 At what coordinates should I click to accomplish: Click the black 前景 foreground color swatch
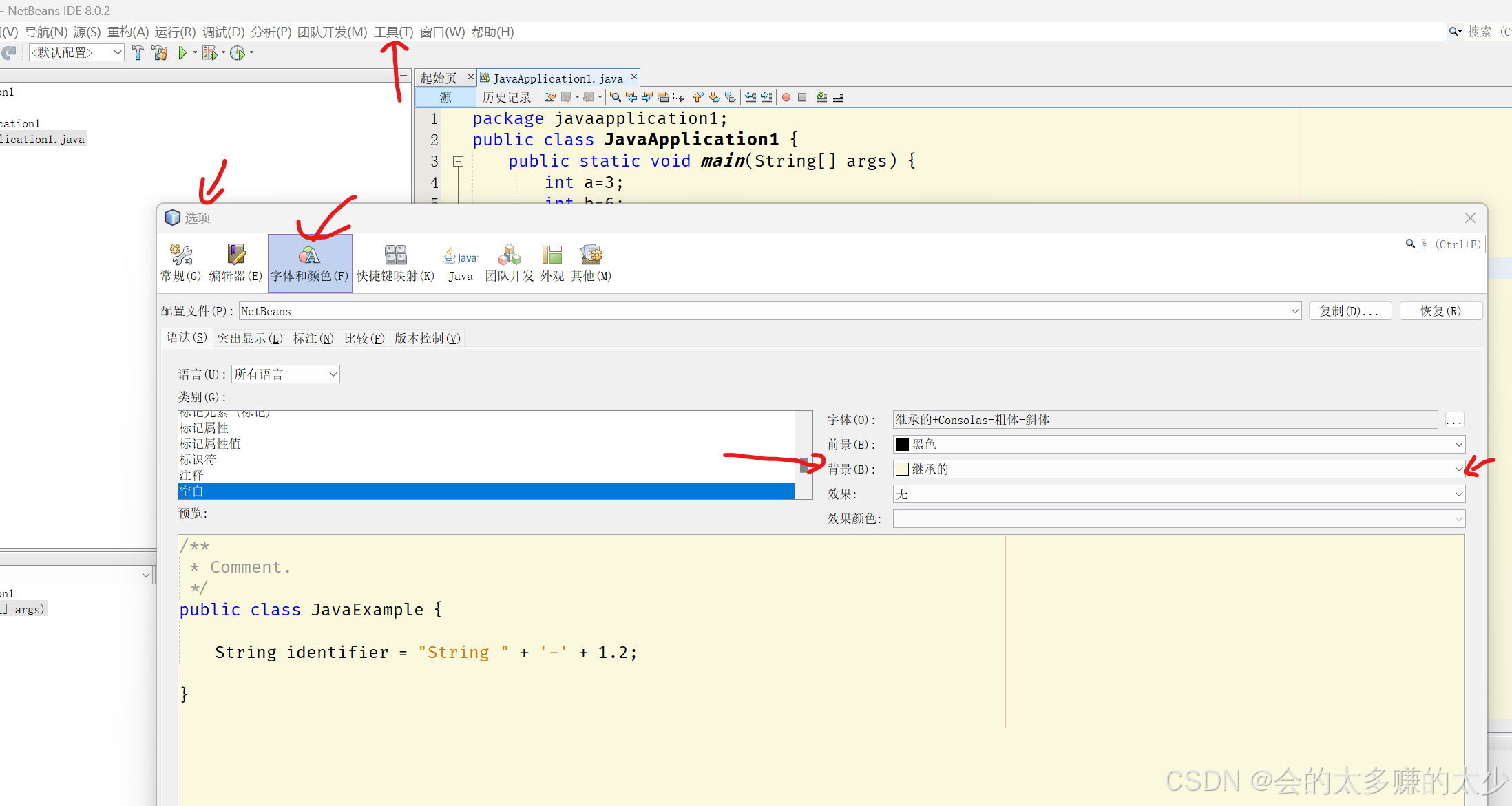point(902,445)
